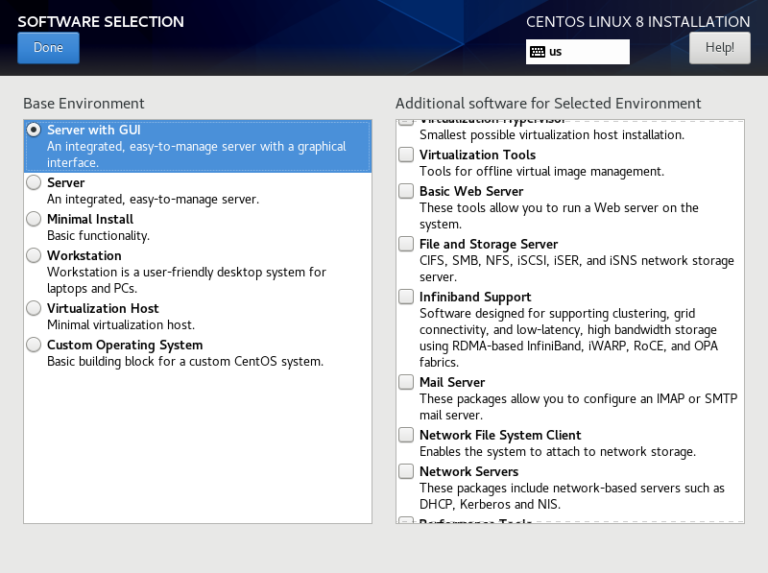The width and height of the screenshot is (768, 573).
Task: Click the Workstation description text
Action: tap(186, 279)
